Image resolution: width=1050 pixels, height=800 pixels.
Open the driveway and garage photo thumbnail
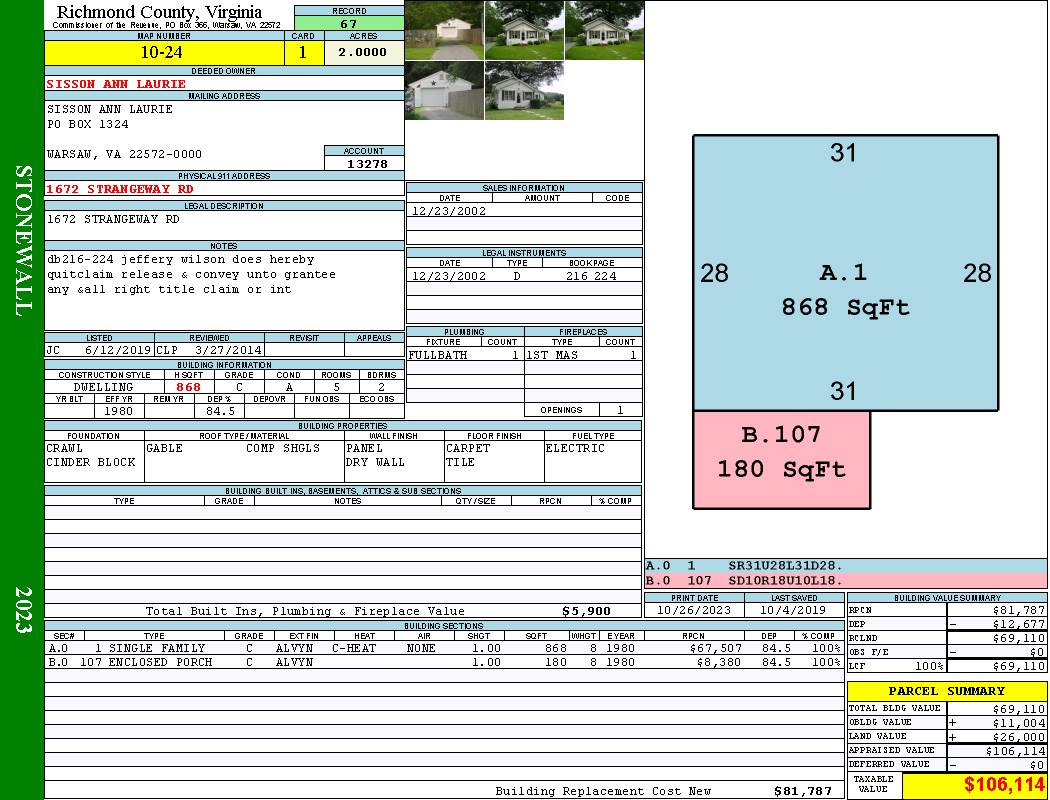point(444,30)
